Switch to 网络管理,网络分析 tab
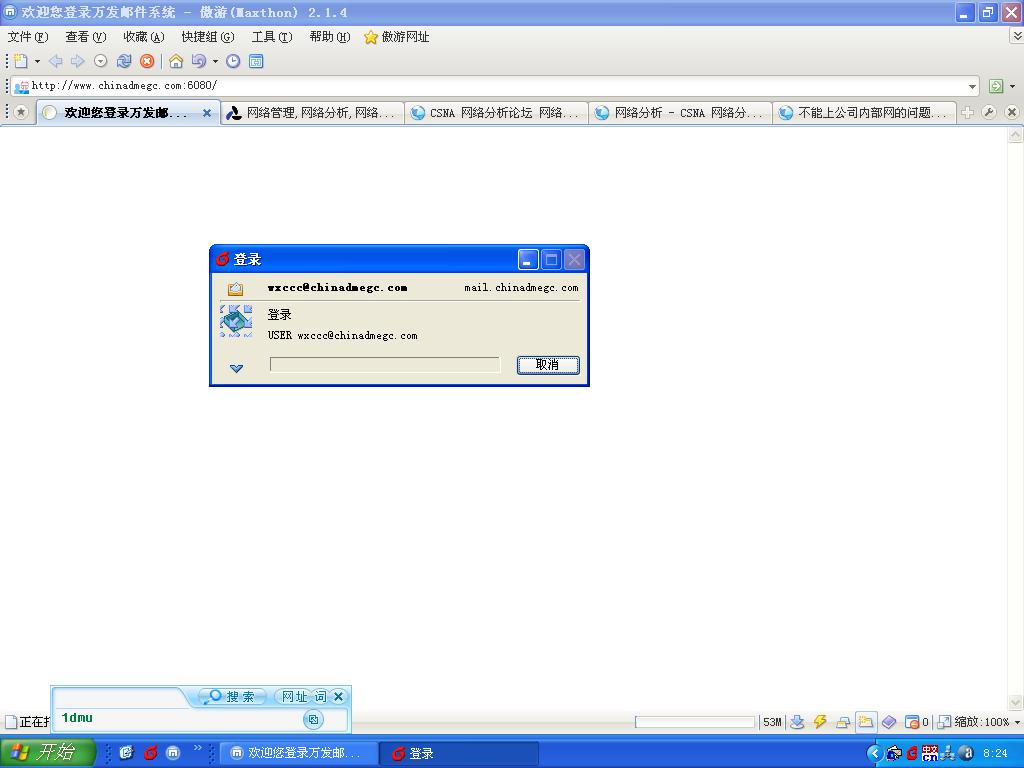 pos(312,113)
